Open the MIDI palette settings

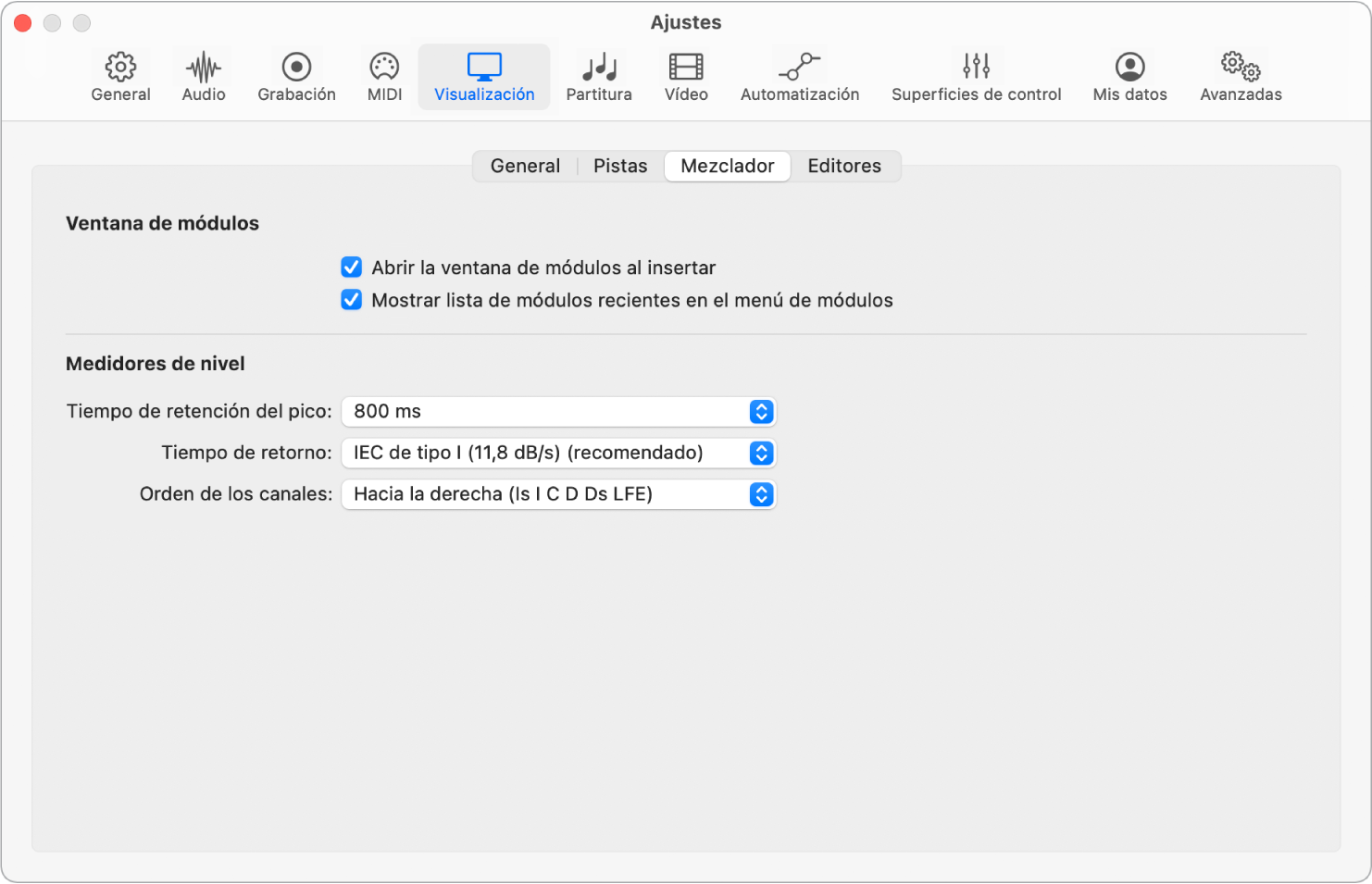point(384,77)
